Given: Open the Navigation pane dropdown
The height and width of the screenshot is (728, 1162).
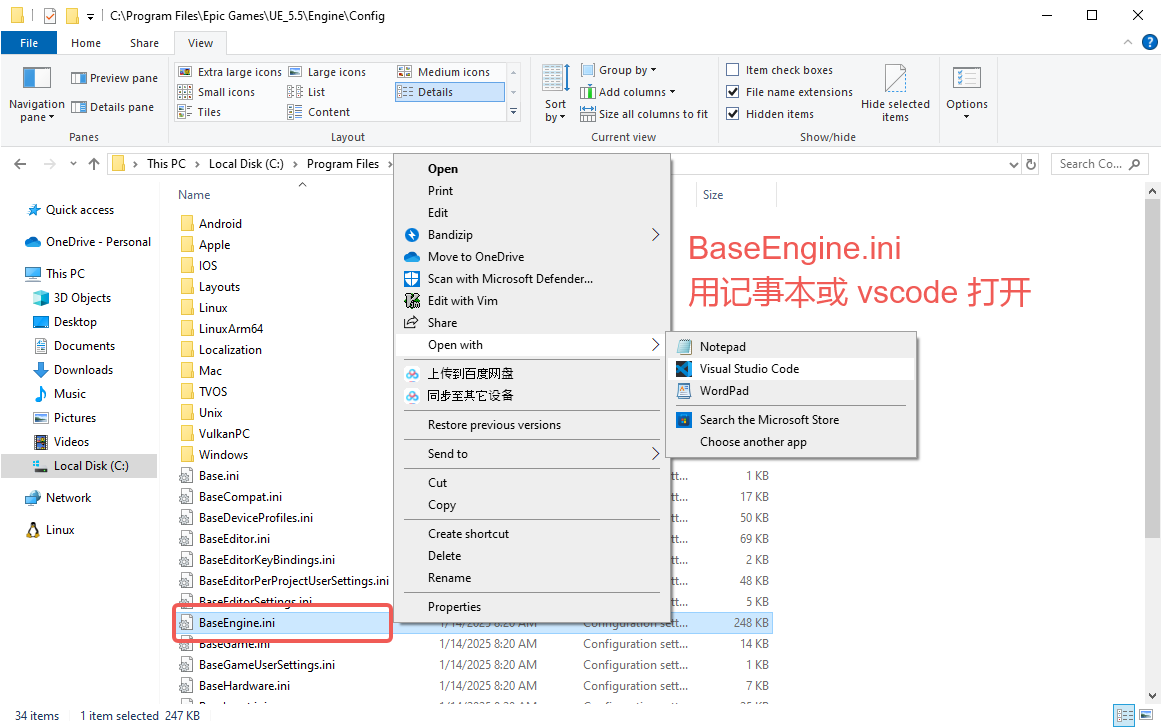Looking at the screenshot, I should click(36, 94).
